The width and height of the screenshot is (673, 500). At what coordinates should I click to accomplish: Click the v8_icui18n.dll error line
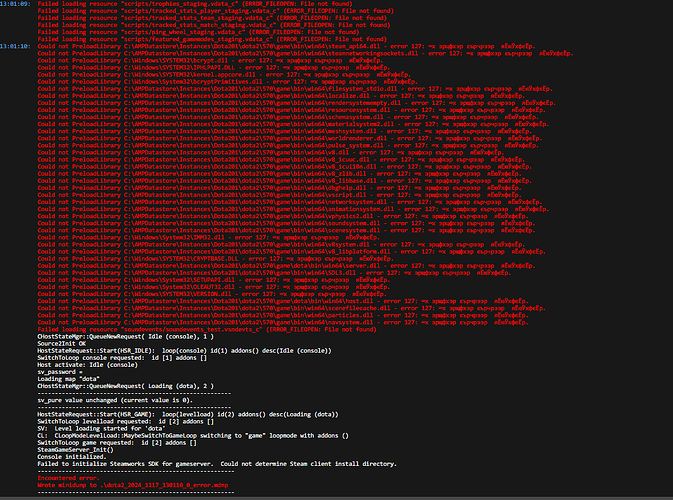285,167
